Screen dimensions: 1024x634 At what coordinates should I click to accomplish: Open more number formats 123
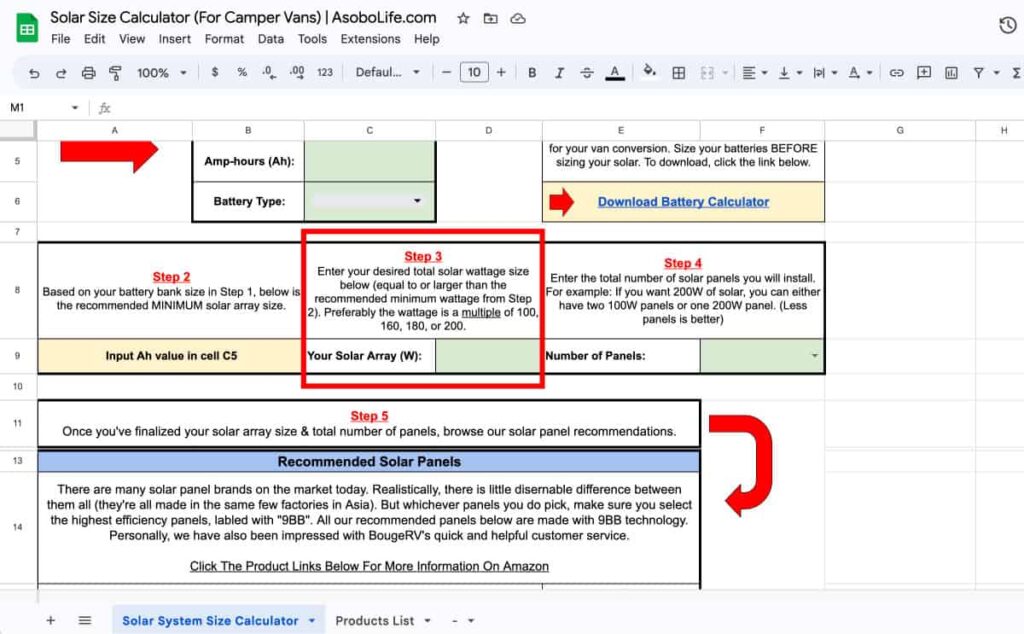[x=325, y=72]
